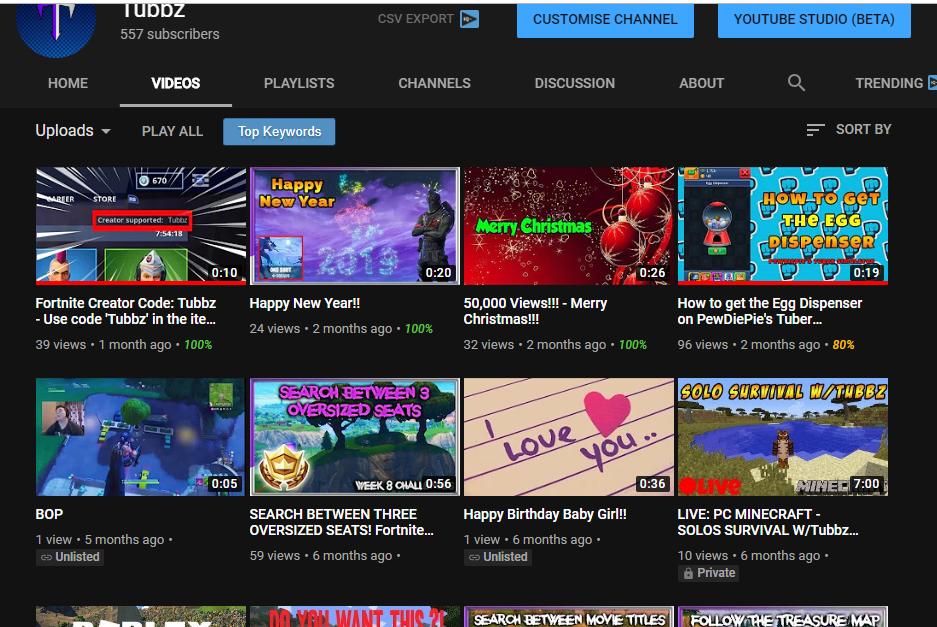The height and width of the screenshot is (627, 937).
Task: Click the CSV EXPORT label
Action: click(415, 19)
